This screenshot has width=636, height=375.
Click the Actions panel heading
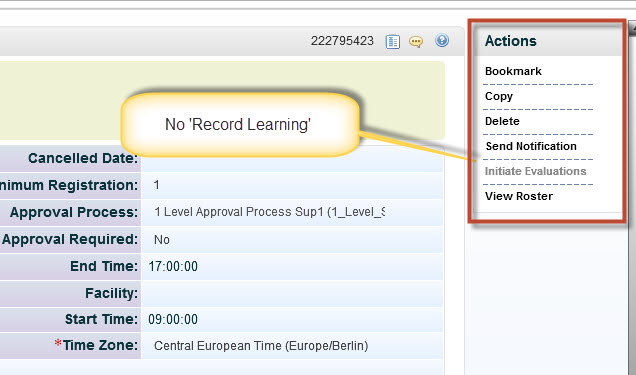(511, 41)
